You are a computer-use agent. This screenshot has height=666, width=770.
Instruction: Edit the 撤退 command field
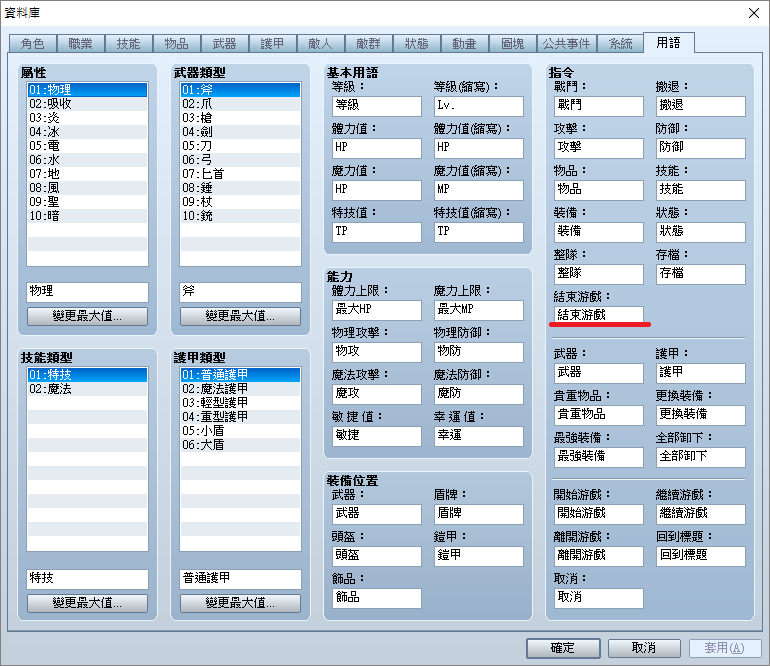coord(701,106)
